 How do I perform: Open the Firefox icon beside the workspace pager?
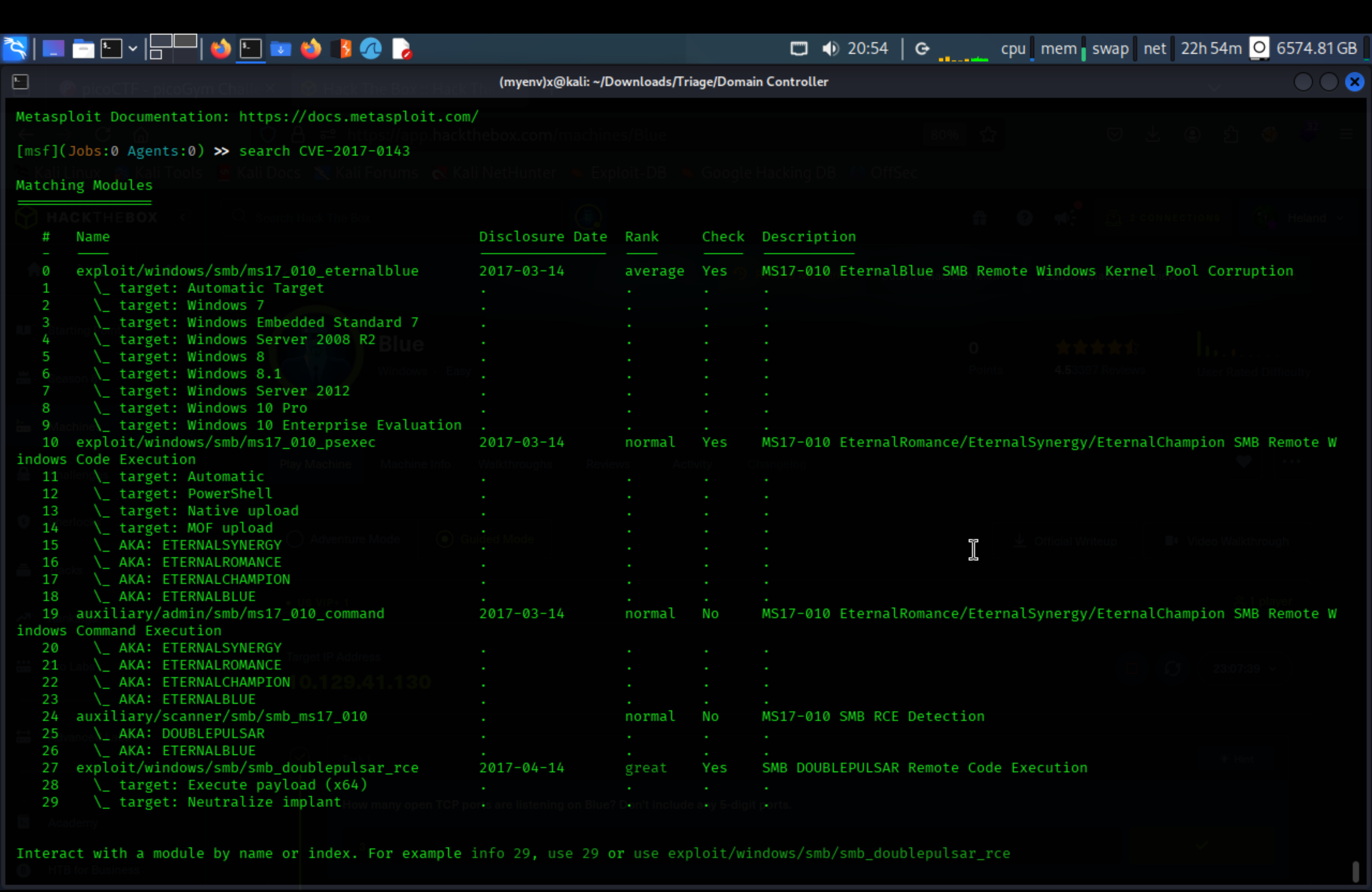click(220, 49)
